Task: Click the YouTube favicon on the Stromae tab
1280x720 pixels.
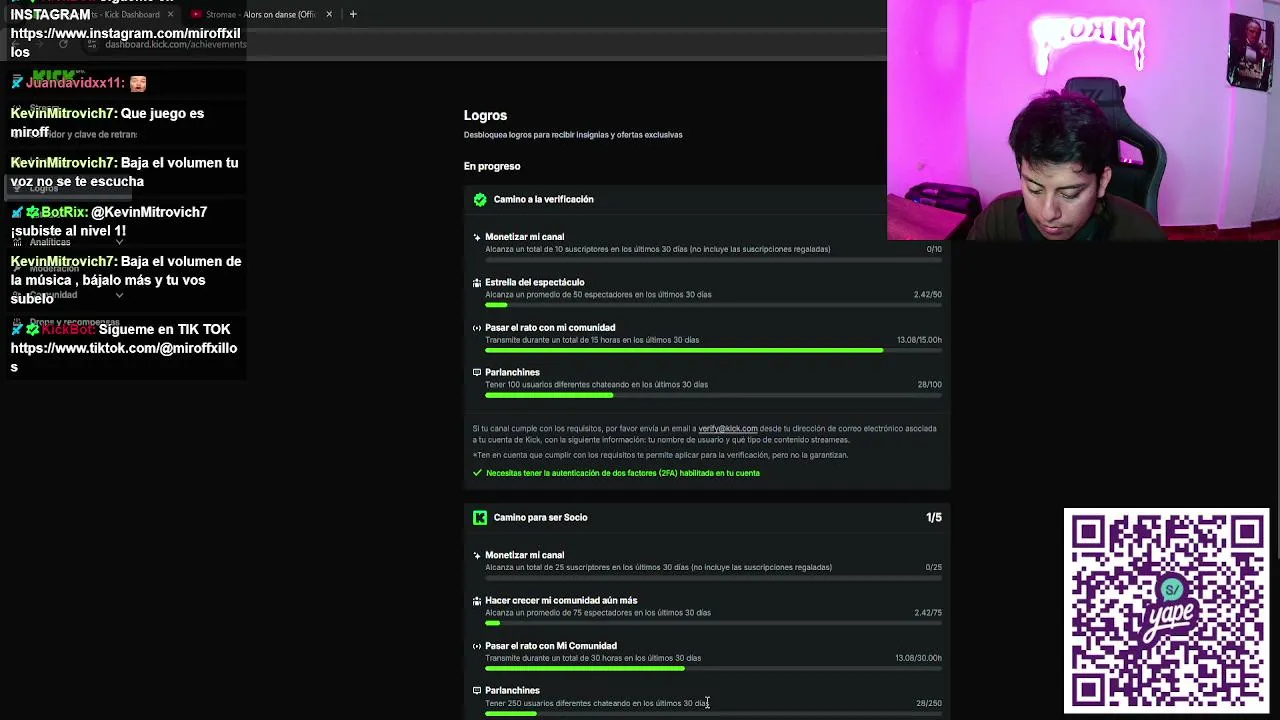Action: (x=196, y=14)
